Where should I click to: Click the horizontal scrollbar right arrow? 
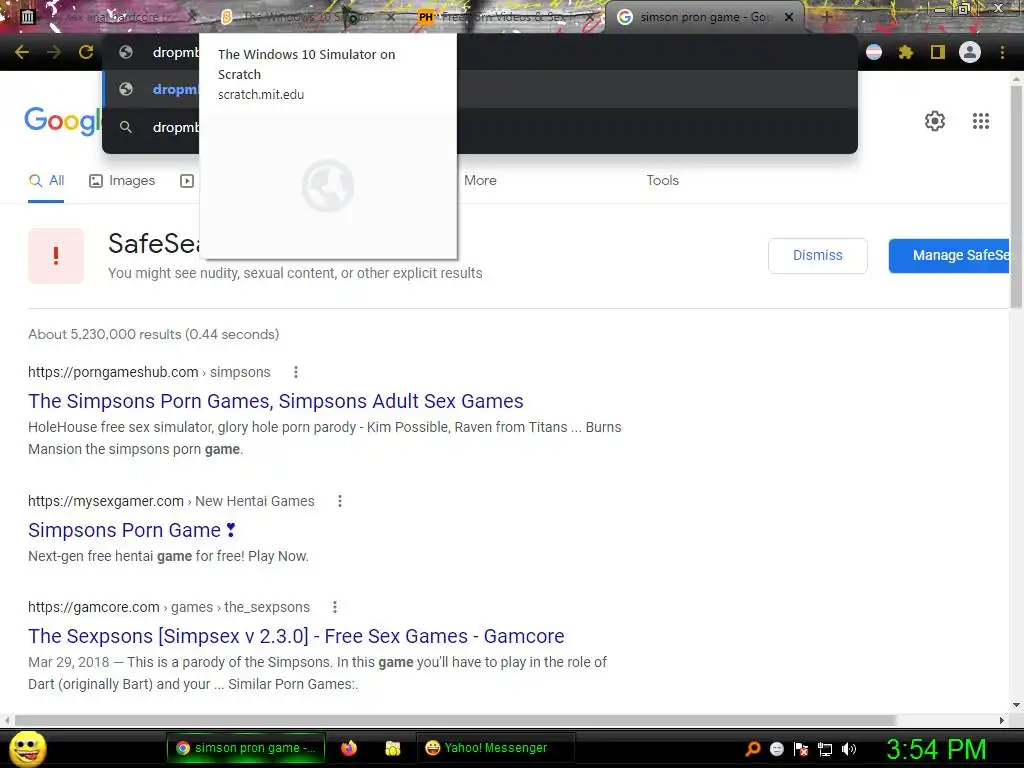click(x=1002, y=720)
